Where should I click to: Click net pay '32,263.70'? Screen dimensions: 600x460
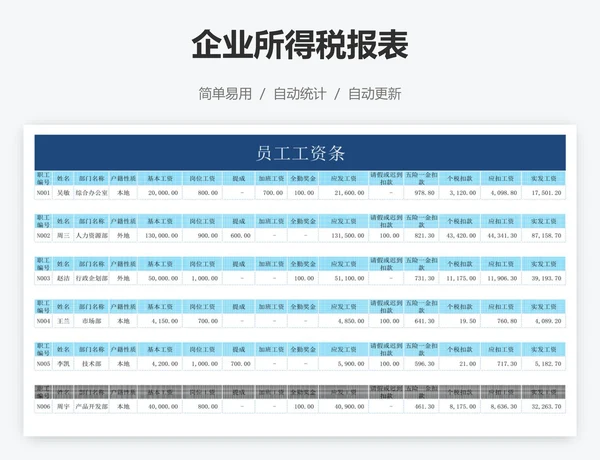[x=546, y=406]
